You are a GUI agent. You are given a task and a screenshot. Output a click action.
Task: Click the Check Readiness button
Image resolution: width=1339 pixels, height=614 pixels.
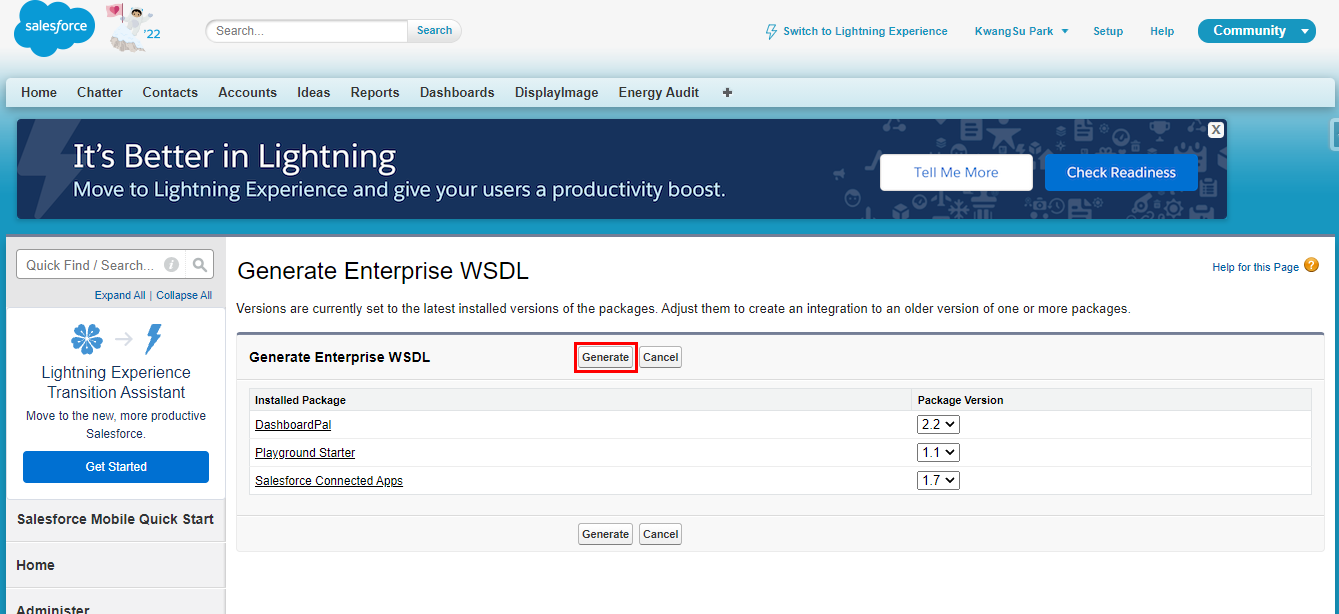point(1121,172)
